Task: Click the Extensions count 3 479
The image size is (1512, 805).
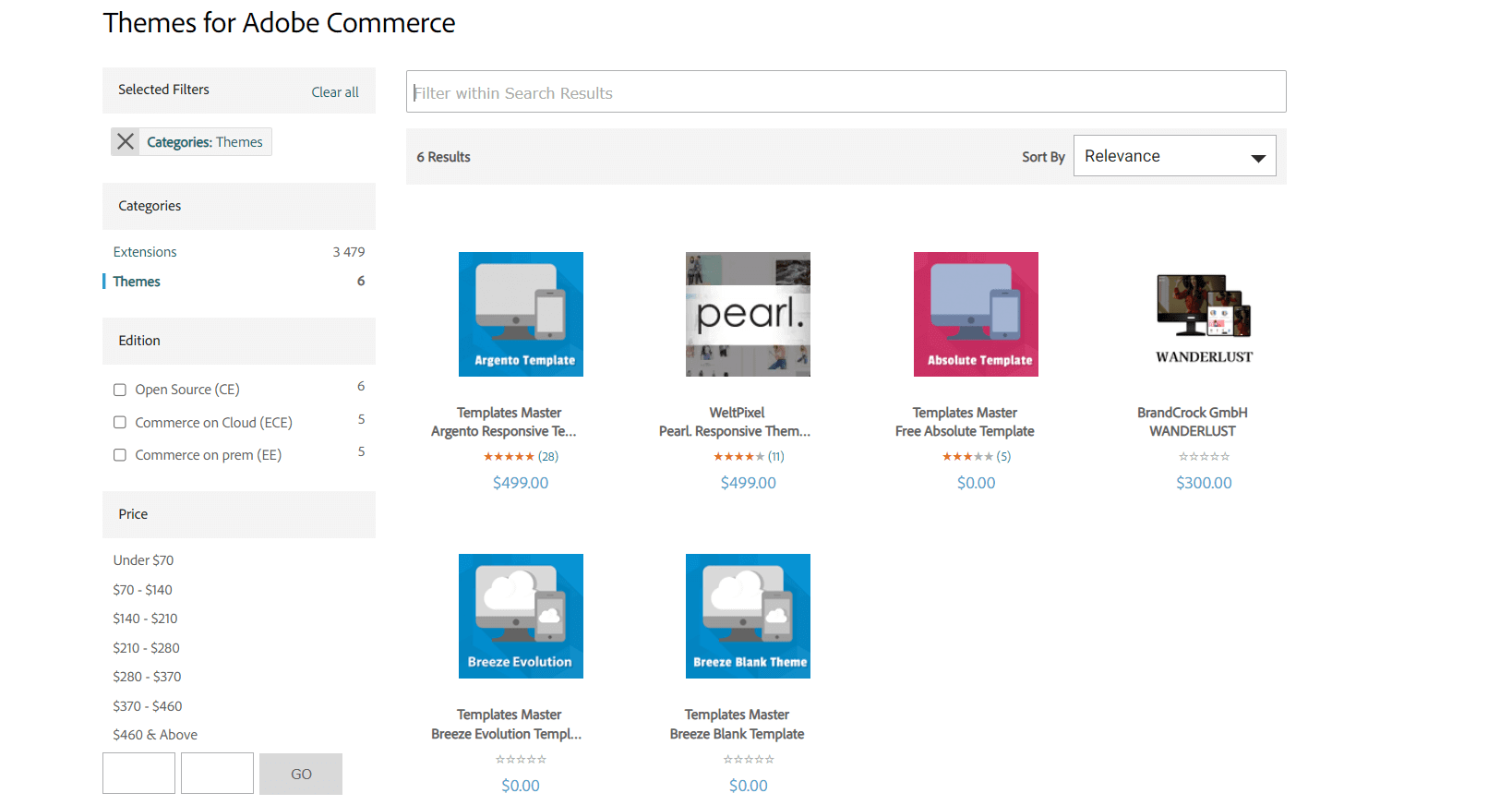Action: tap(349, 251)
